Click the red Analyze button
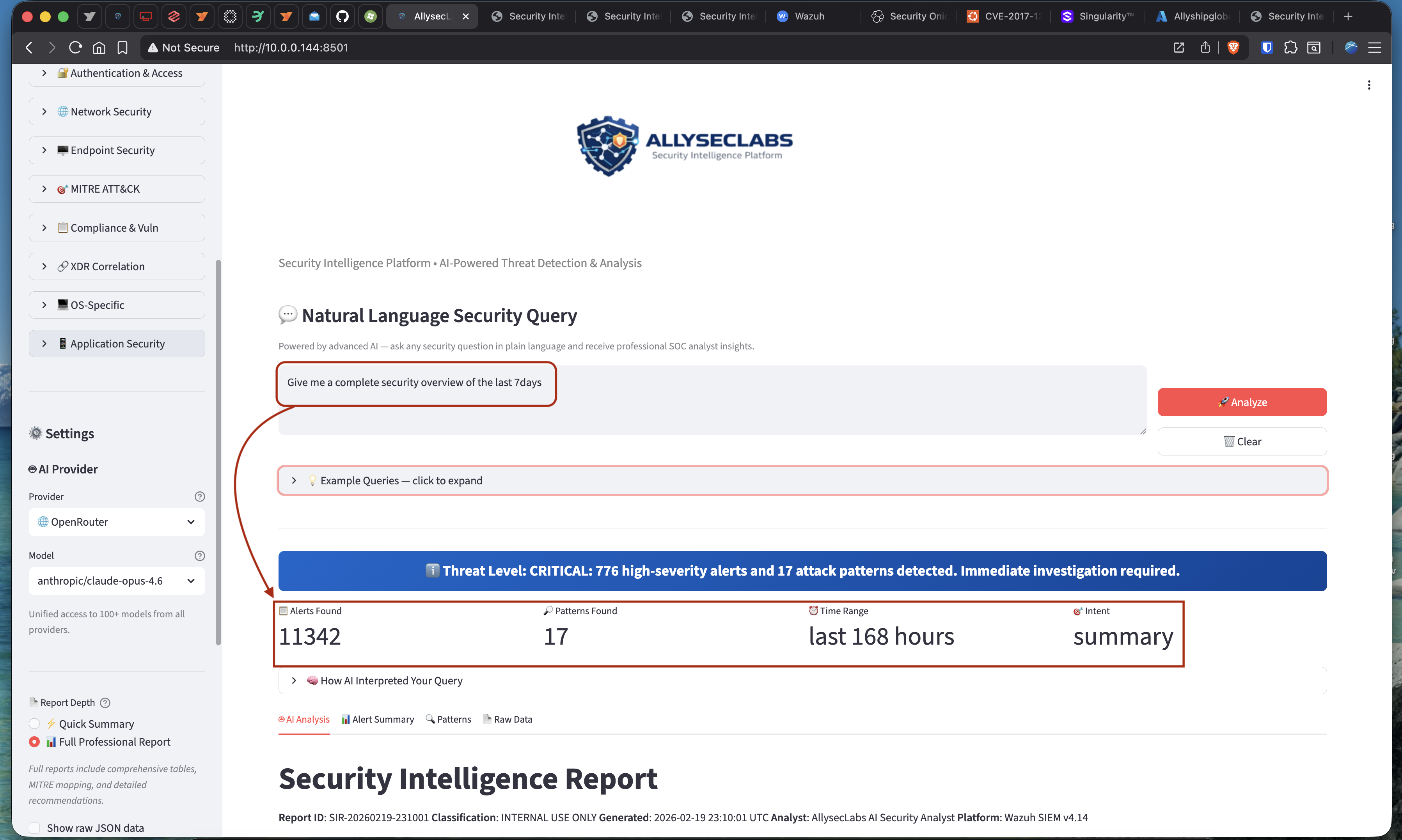The image size is (1402, 840). pos(1242,402)
